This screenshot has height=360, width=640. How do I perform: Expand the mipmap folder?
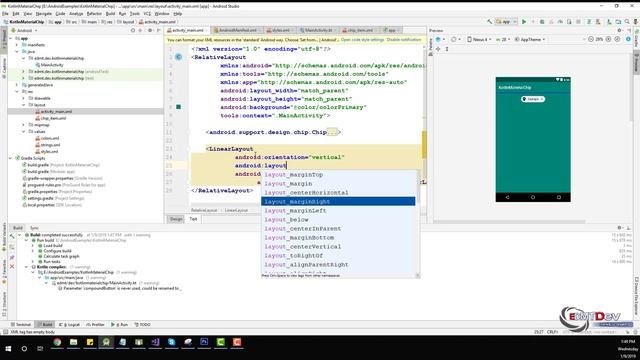(24, 125)
